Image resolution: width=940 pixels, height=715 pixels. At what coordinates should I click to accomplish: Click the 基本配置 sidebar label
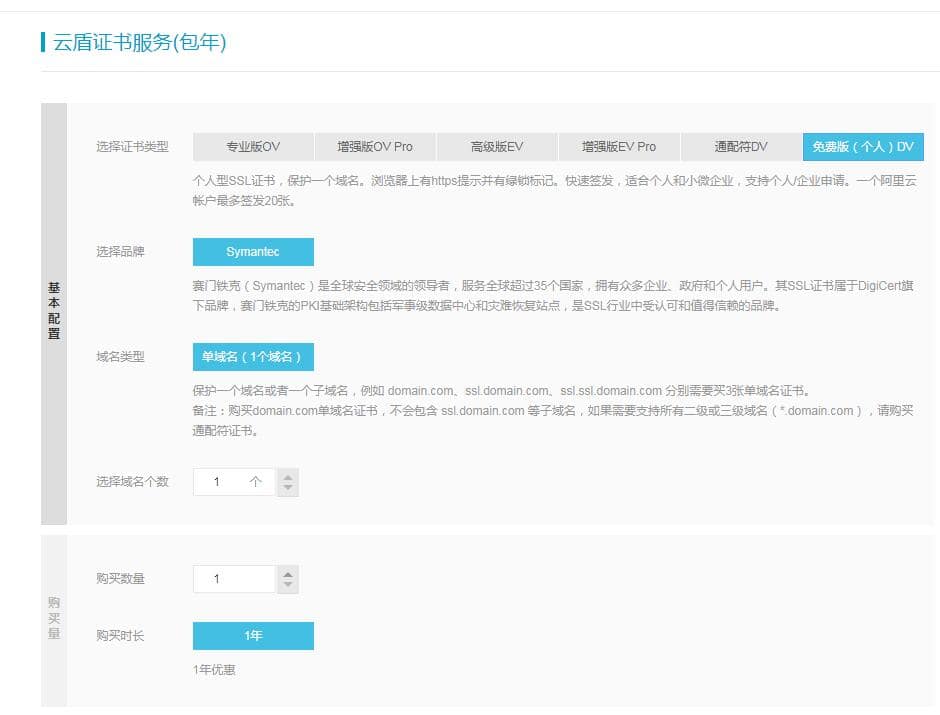54,307
